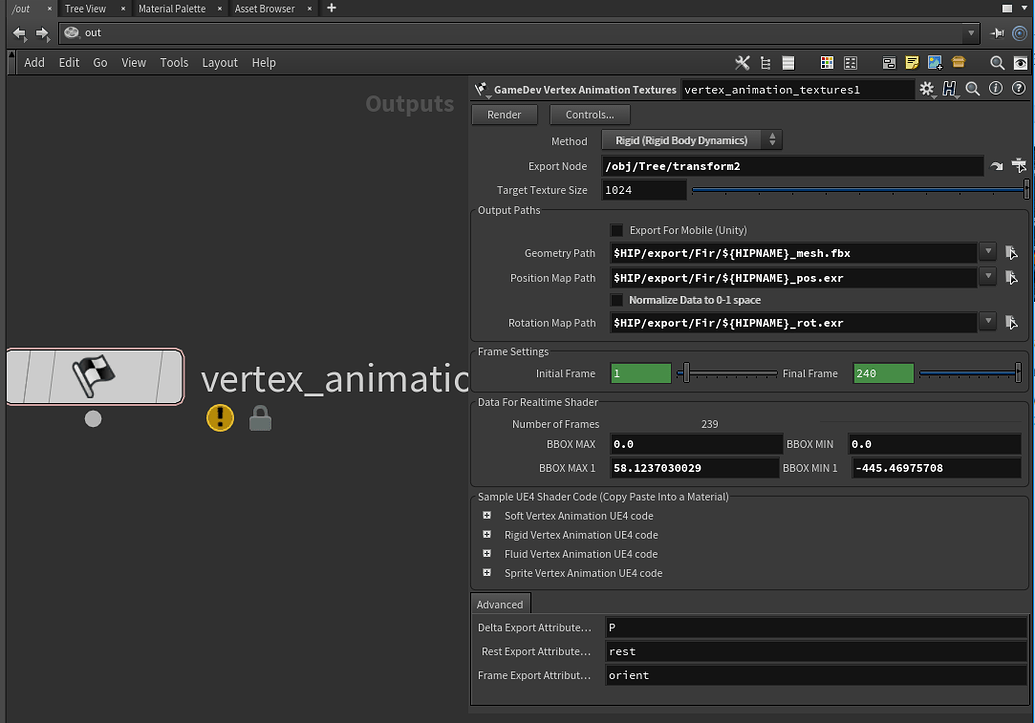
Task: Open the Go menu
Action: click(x=100, y=63)
